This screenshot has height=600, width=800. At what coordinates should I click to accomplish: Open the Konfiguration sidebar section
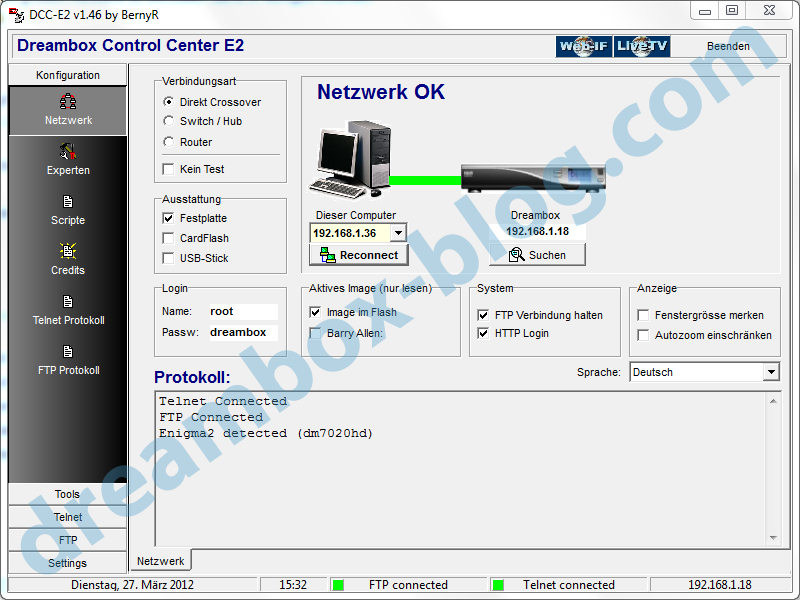pos(67,75)
